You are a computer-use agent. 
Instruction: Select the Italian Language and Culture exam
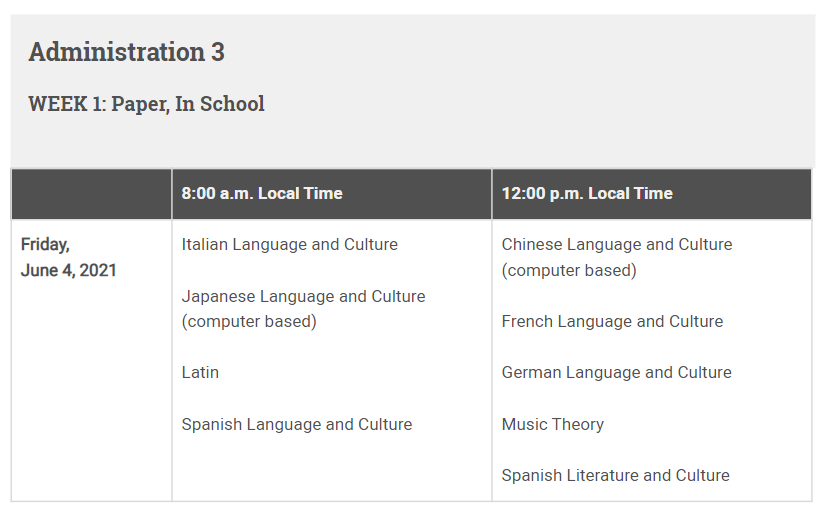pos(289,245)
